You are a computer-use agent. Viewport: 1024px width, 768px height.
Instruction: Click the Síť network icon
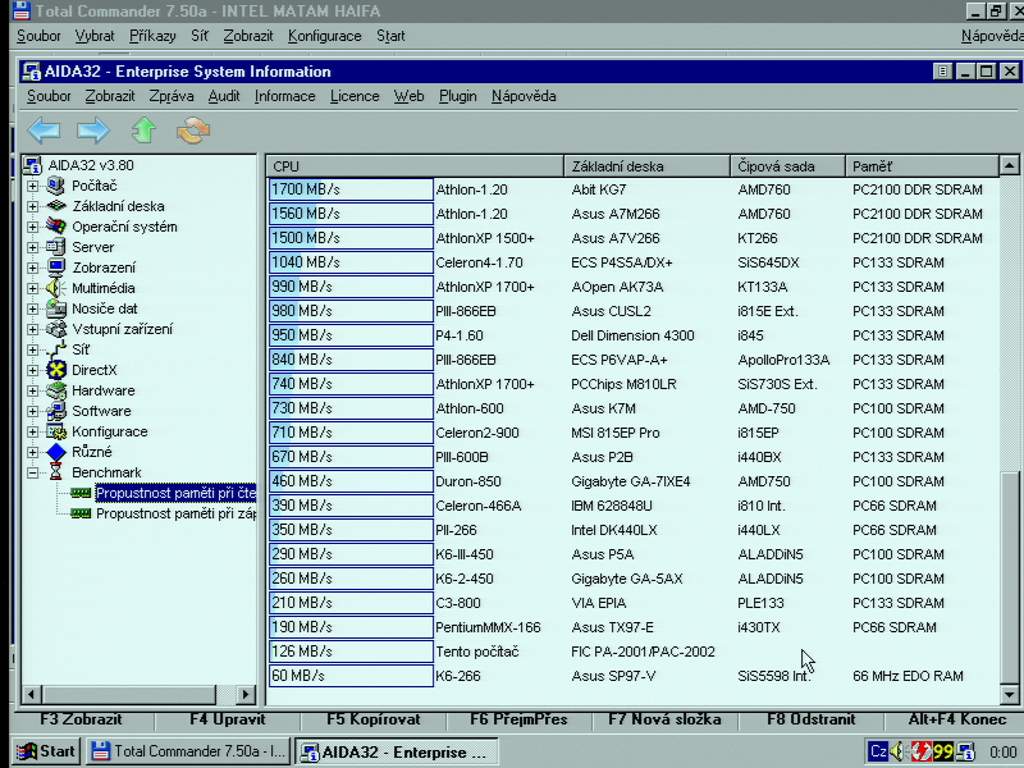(56, 349)
